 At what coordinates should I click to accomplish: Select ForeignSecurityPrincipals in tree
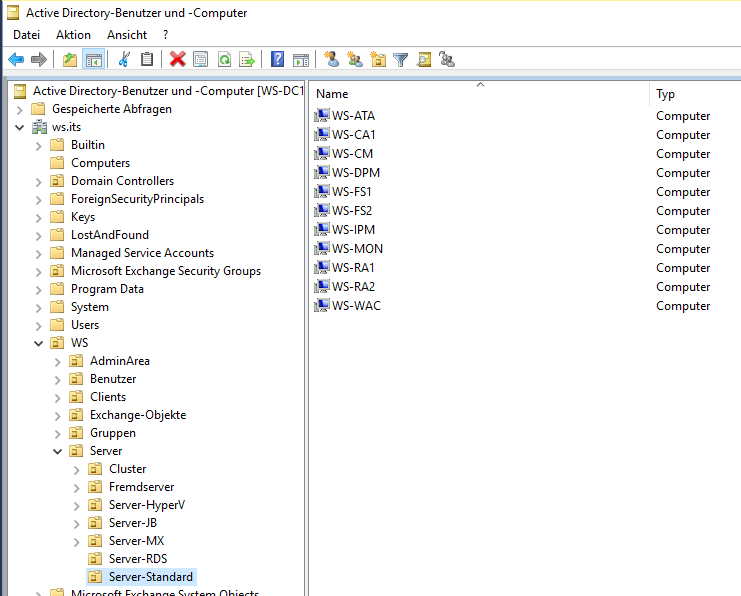point(137,199)
